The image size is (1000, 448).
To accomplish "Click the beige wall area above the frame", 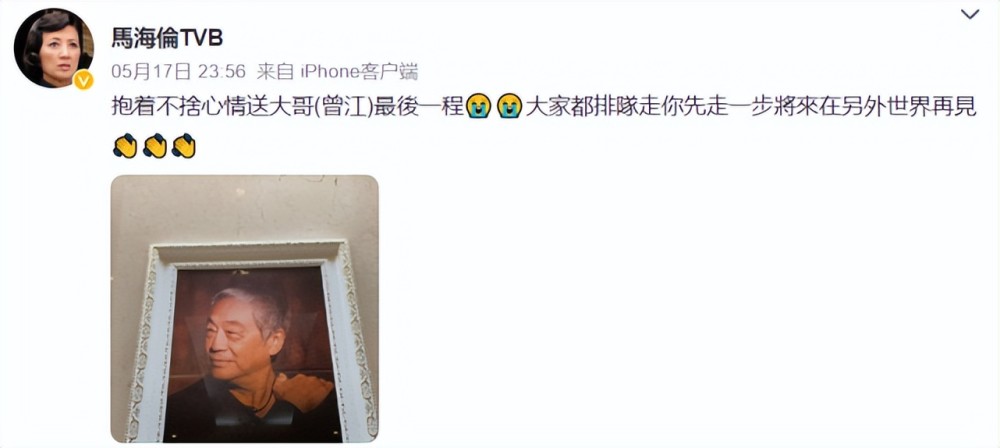I will pos(244,206).
